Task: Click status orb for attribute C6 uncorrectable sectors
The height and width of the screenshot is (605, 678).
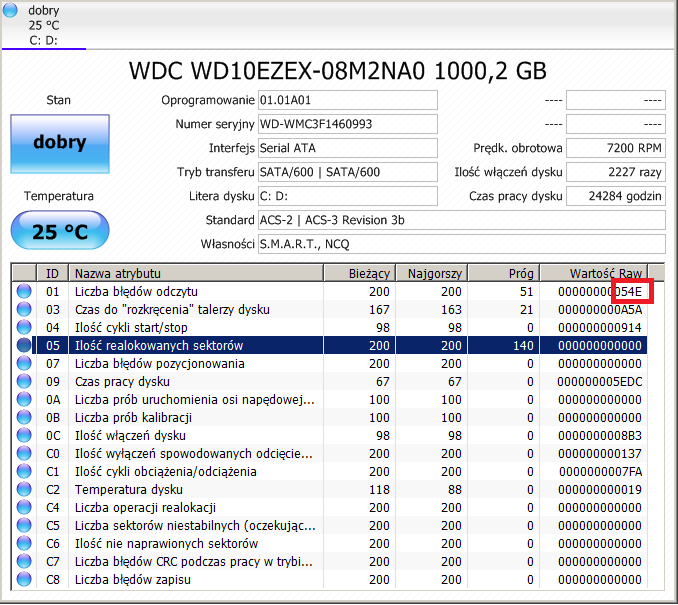Action: 24,544
